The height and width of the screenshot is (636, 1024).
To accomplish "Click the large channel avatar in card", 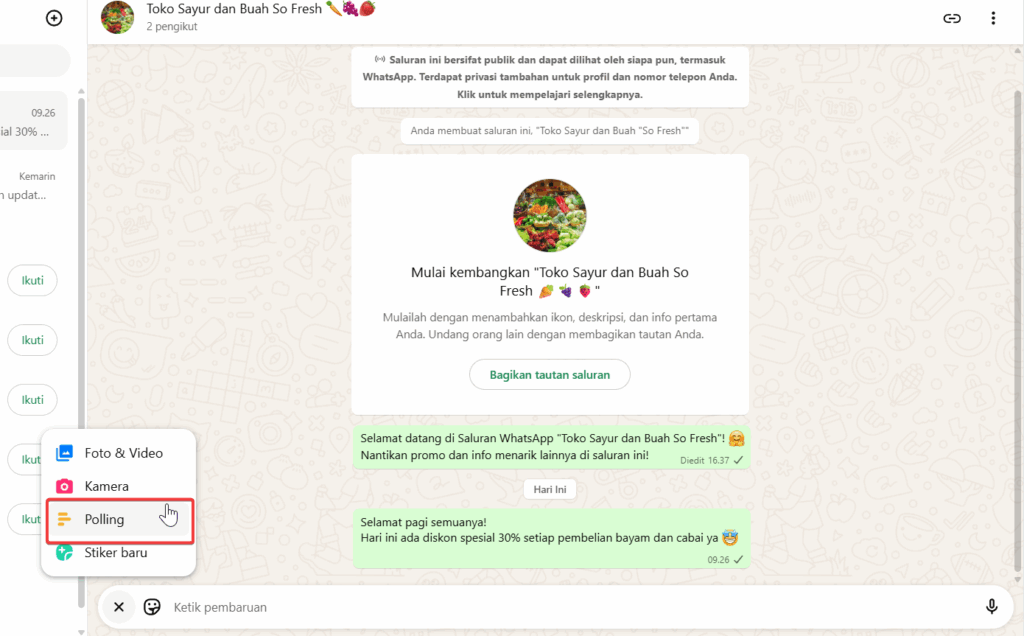I will 550,215.
